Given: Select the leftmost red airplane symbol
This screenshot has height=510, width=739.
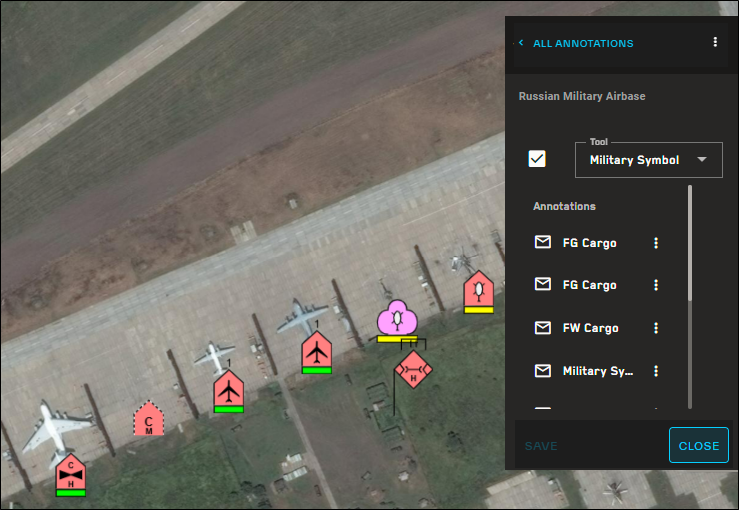Looking at the screenshot, I should [229, 389].
